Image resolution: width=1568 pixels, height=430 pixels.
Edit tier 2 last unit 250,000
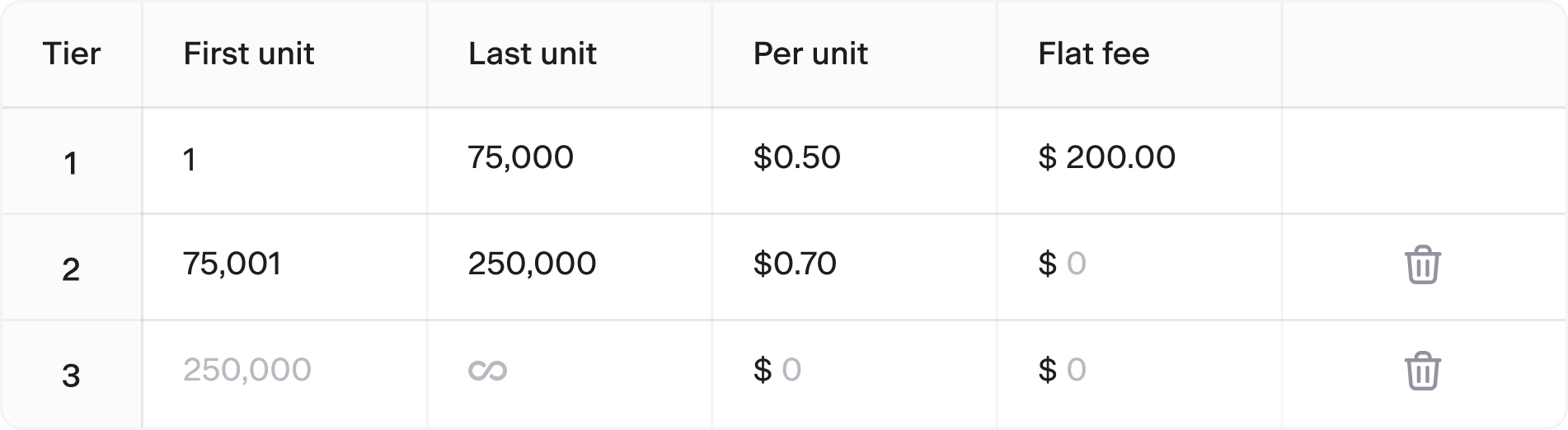pyautogui.click(x=532, y=264)
